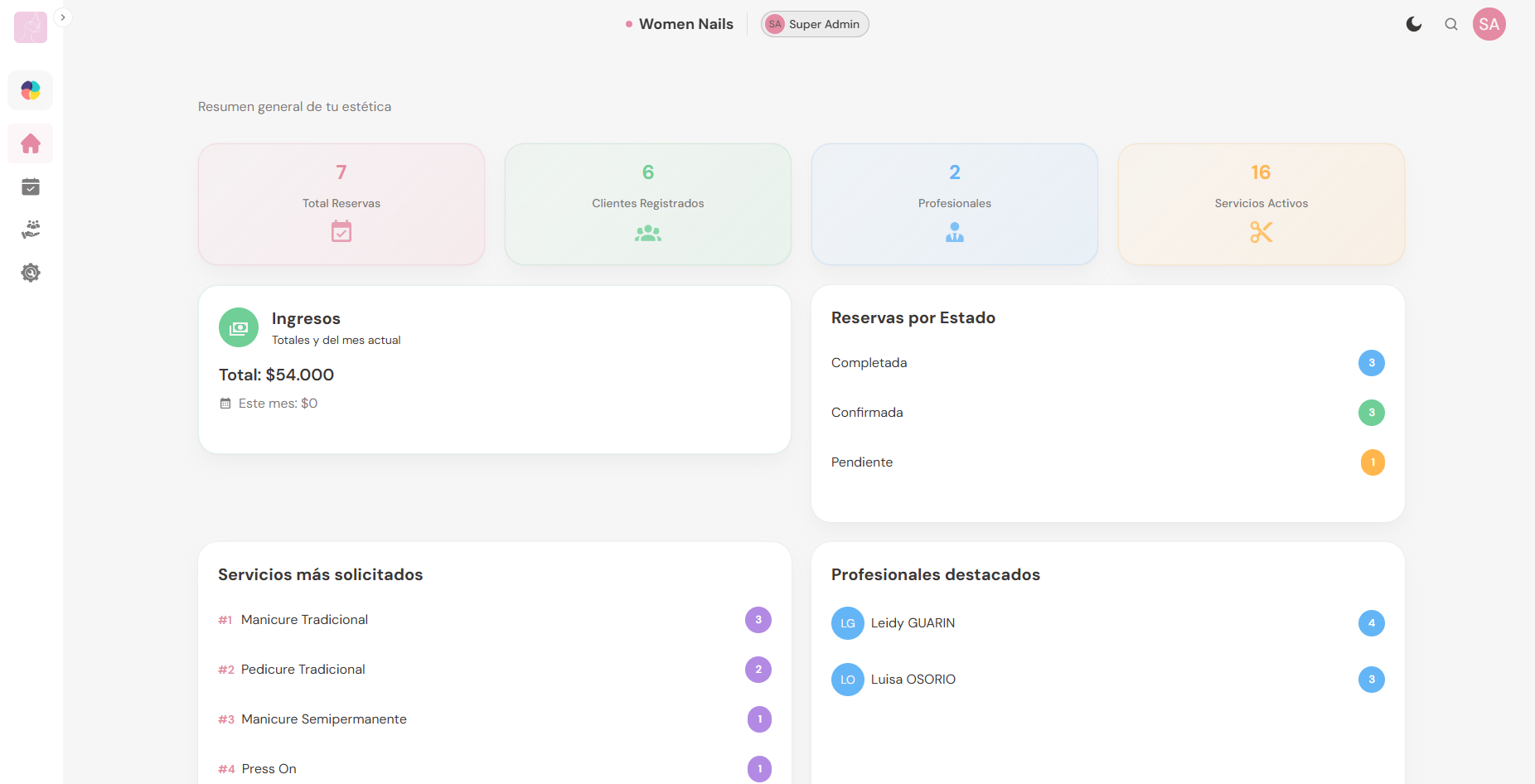The image size is (1535, 784).
Task: Click the colorful circle logo in sidebar
Action: click(x=31, y=90)
